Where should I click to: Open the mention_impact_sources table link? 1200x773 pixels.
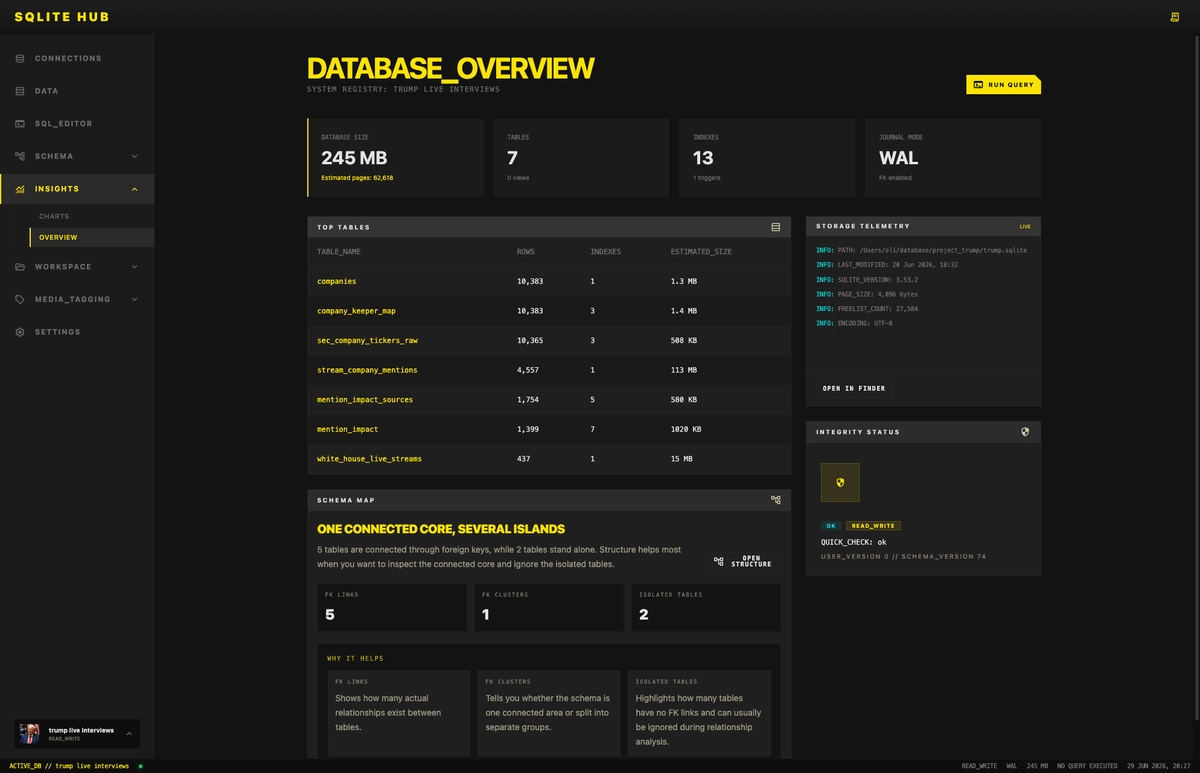coord(365,399)
